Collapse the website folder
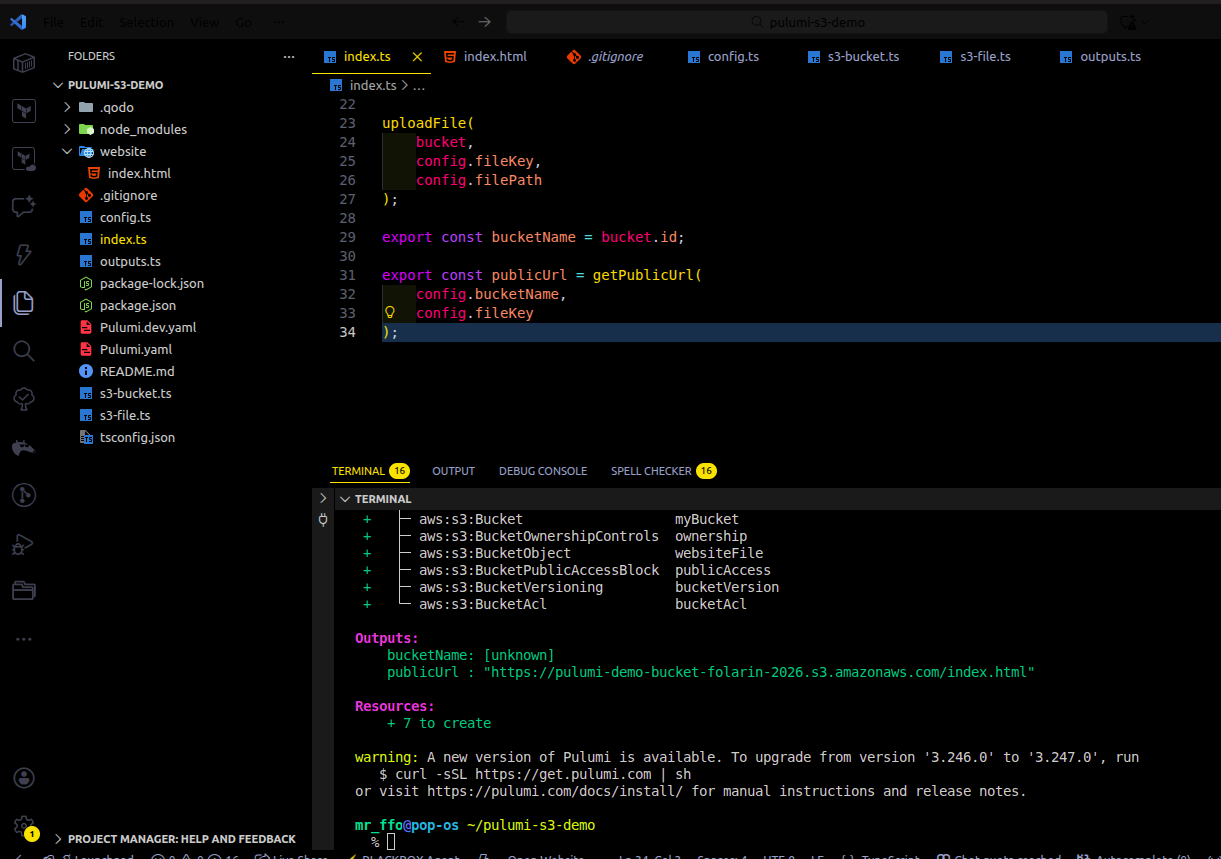Image resolution: width=1221 pixels, height=859 pixels. (67, 151)
